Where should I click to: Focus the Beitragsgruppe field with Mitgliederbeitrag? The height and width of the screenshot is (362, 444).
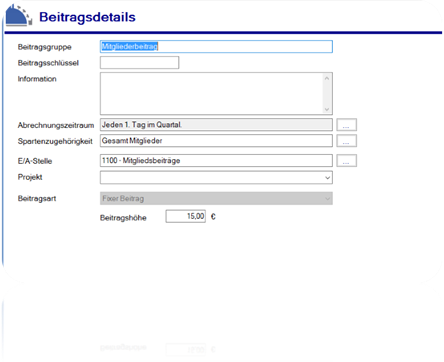coord(216,47)
